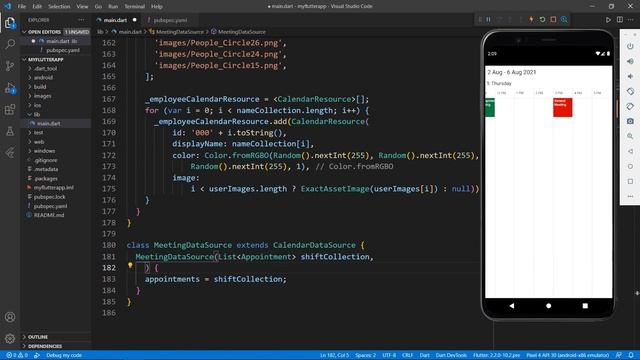Take emulator screenshot camera icon
This screenshot has width=640, height=360.
pos(630,121)
